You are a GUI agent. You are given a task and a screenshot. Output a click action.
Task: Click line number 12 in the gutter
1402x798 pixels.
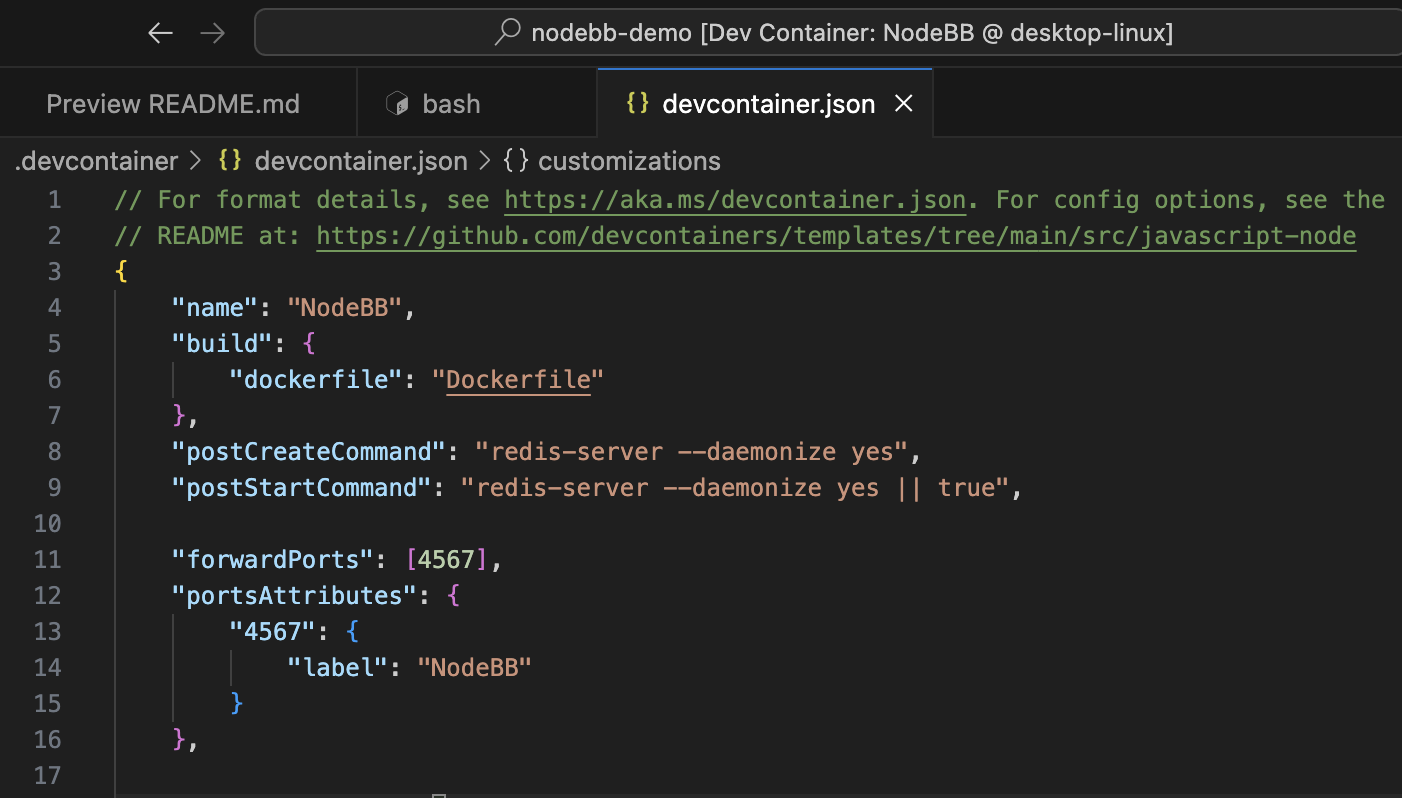point(47,596)
